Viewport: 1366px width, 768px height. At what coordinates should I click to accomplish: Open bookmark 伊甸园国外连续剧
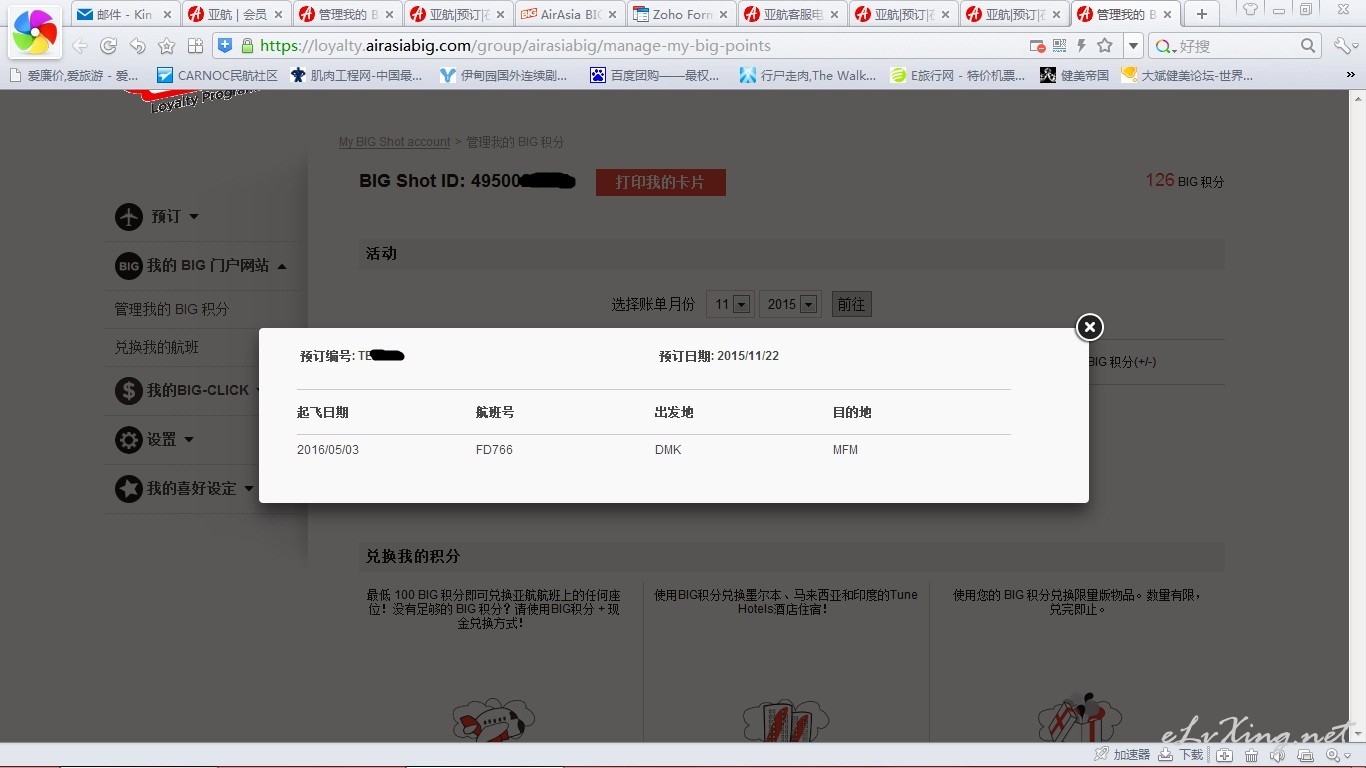[503, 75]
